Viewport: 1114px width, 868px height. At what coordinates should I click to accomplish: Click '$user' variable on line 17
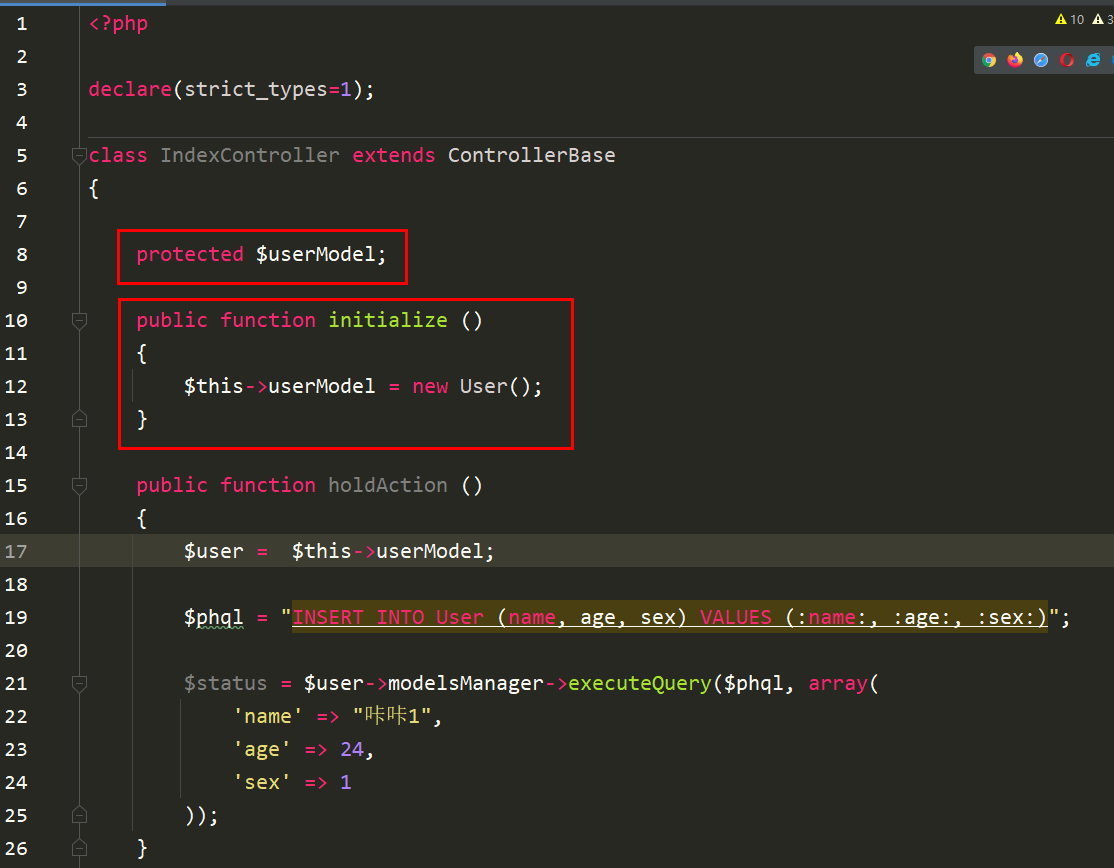(x=214, y=551)
